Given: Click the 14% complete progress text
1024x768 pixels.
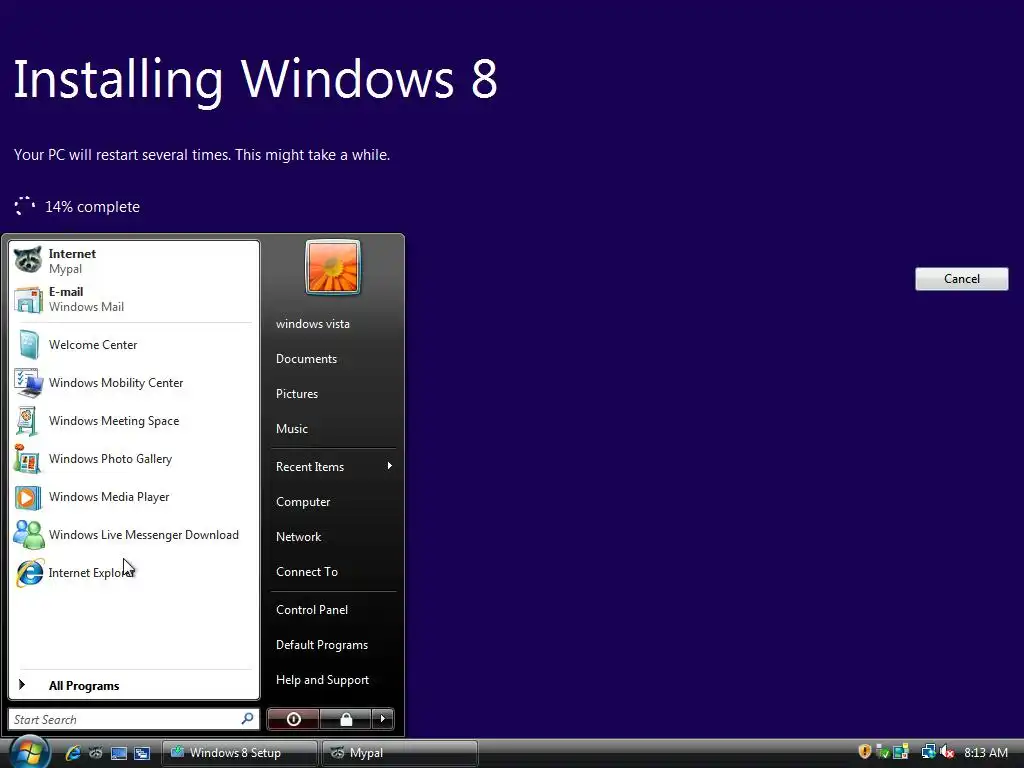Looking at the screenshot, I should (92, 206).
